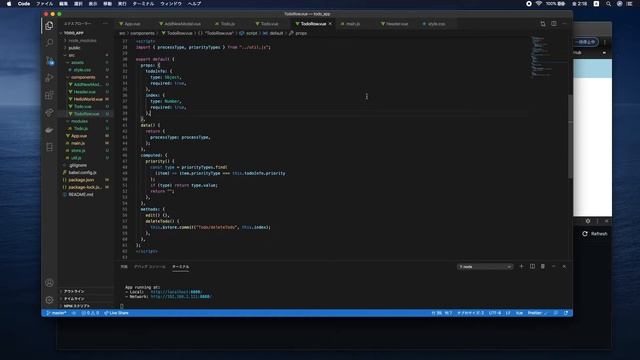Click the Prettier button in status bar
The height and width of the screenshot is (360, 640).
(537, 313)
